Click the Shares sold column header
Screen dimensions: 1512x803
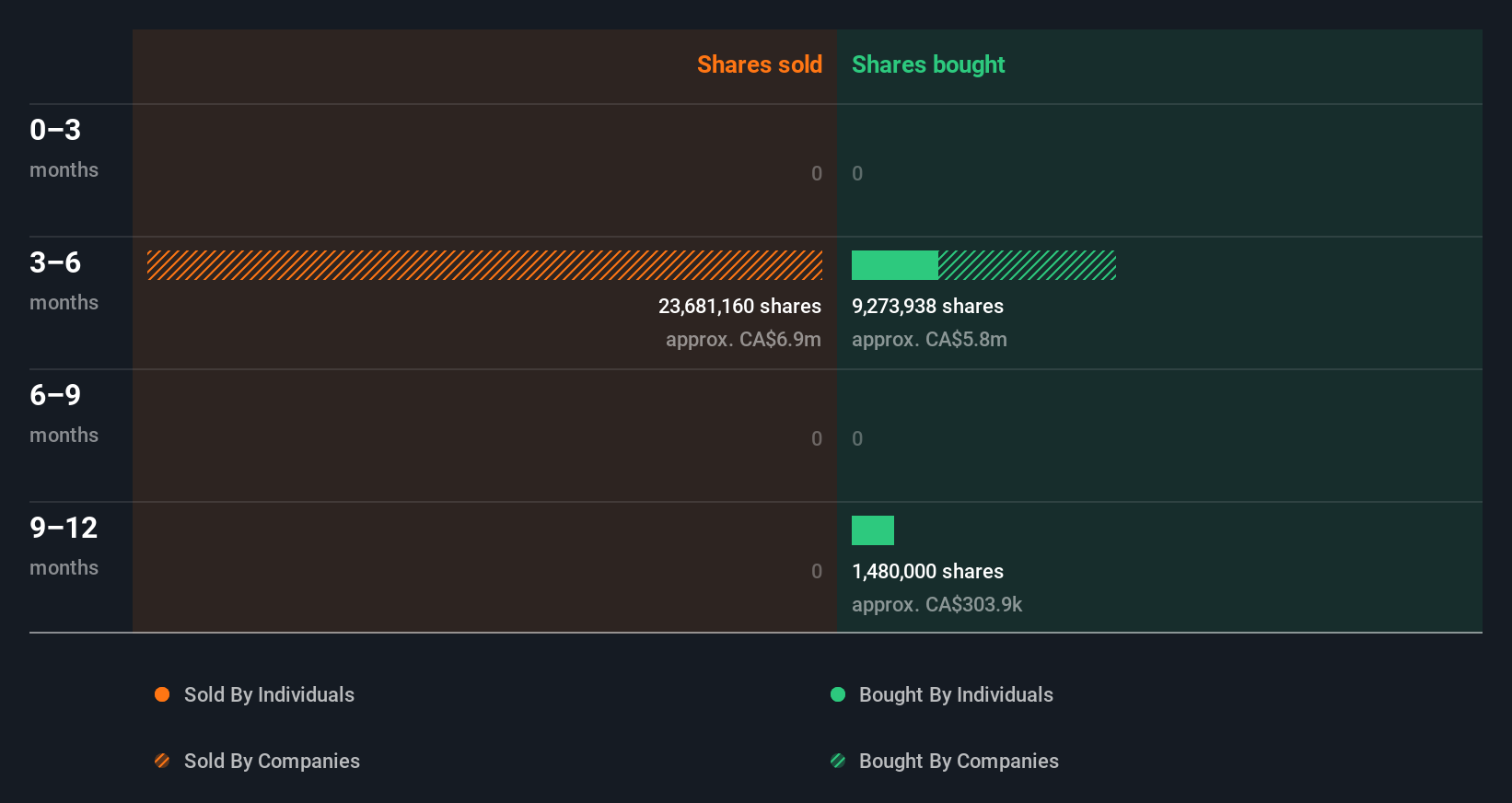click(760, 64)
